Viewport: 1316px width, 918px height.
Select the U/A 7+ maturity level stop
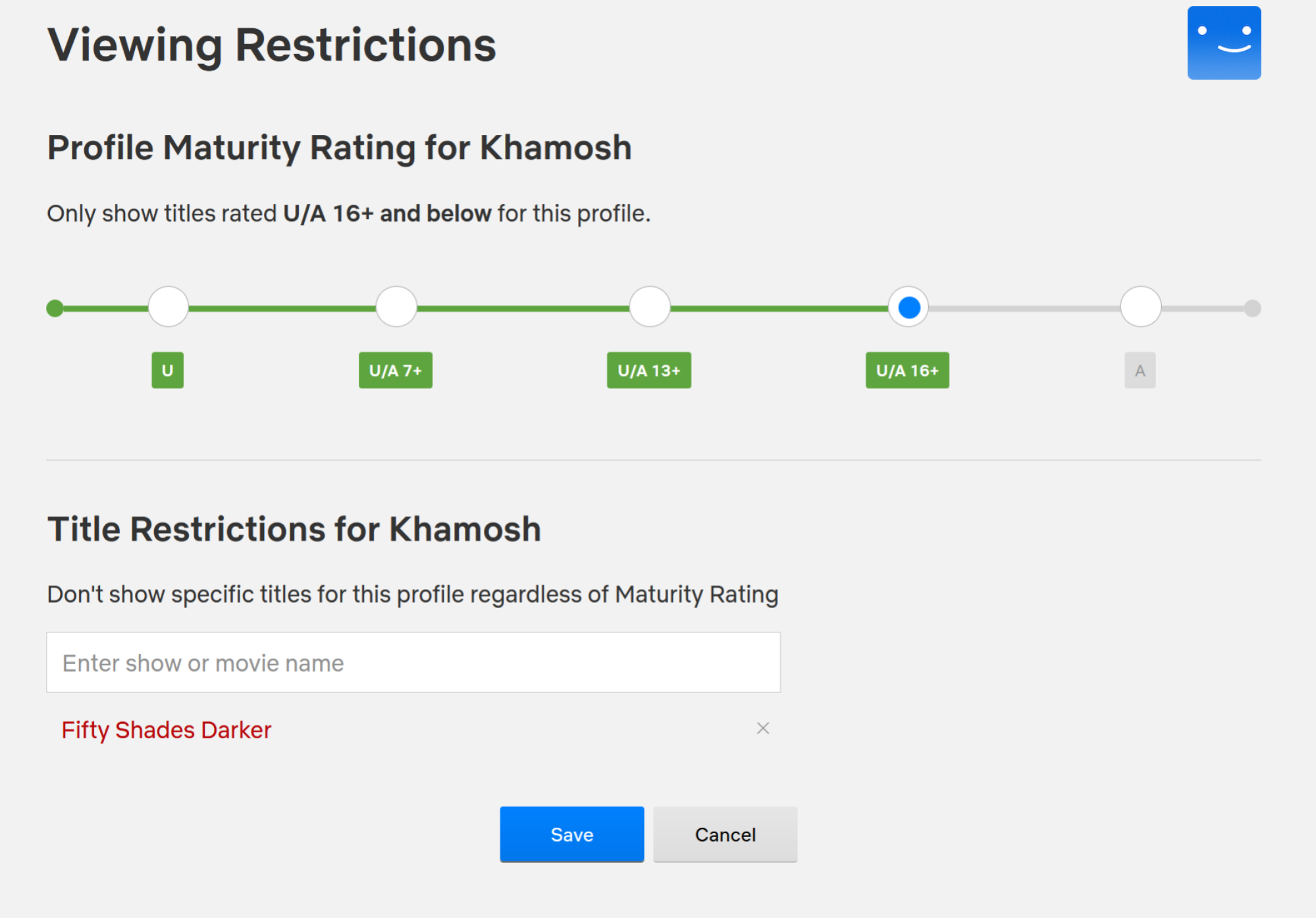pyautogui.click(x=396, y=307)
